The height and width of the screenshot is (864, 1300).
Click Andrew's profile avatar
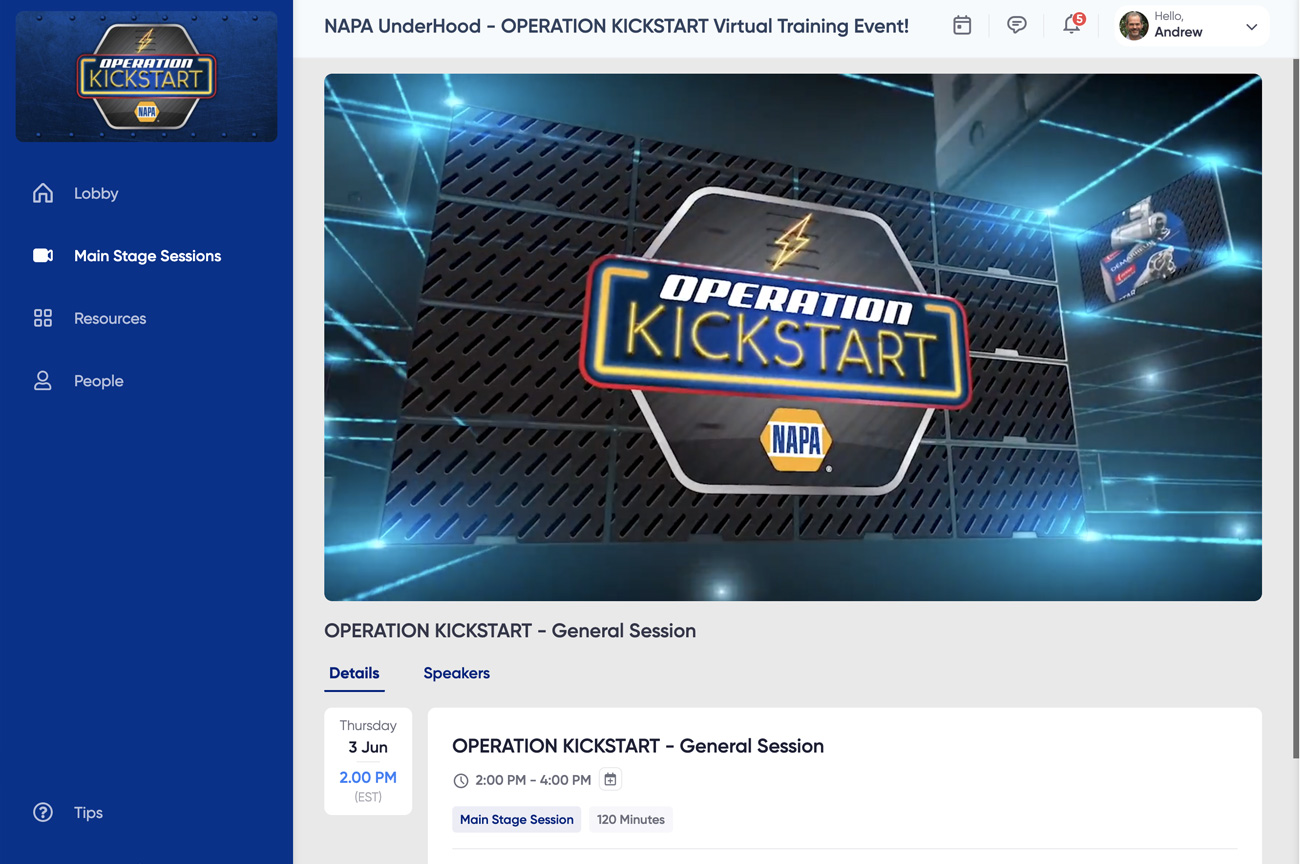pyautogui.click(x=1134, y=26)
